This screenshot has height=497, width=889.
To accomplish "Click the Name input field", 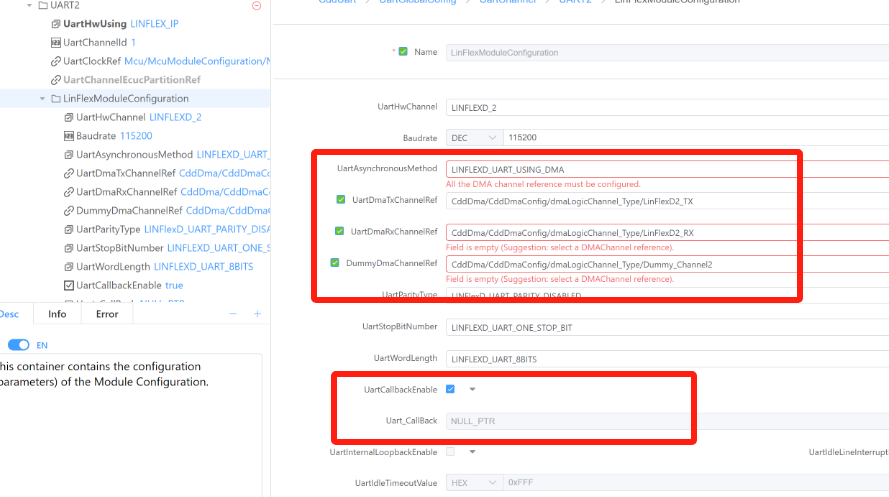I will click(x=667, y=53).
